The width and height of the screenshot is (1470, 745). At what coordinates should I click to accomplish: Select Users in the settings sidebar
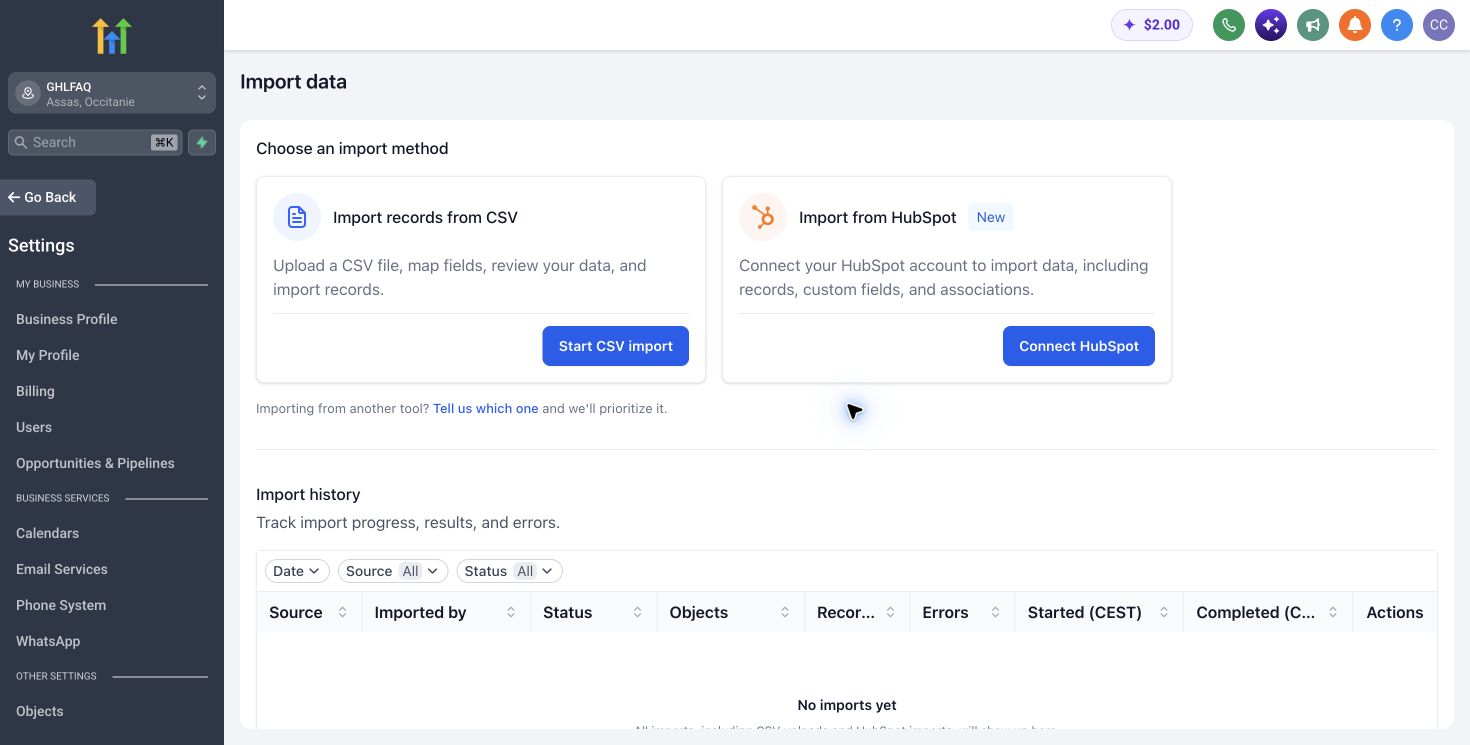(x=34, y=427)
